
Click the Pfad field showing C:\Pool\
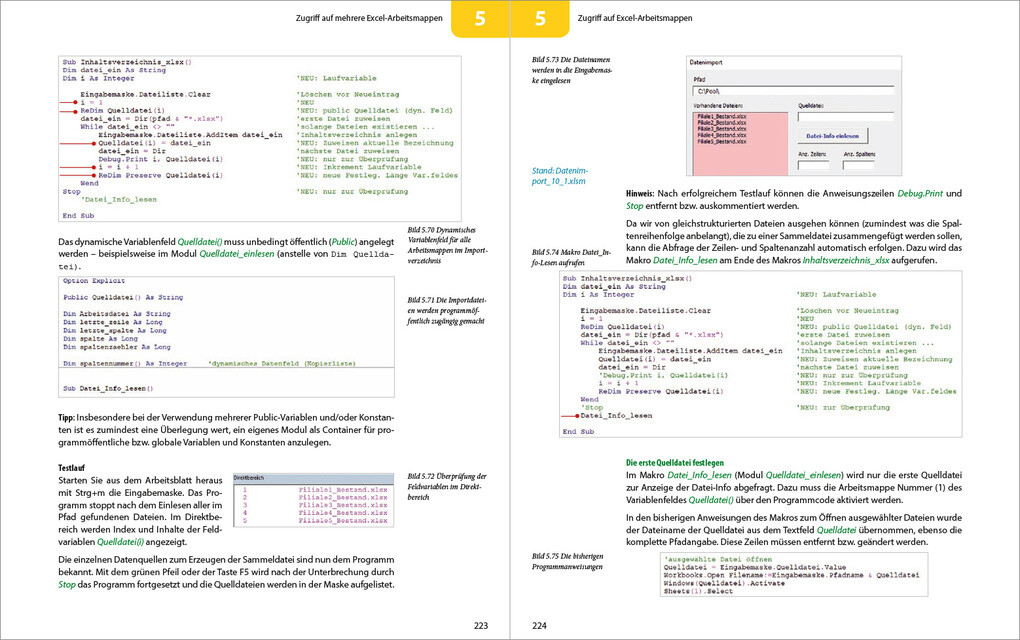click(x=792, y=91)
